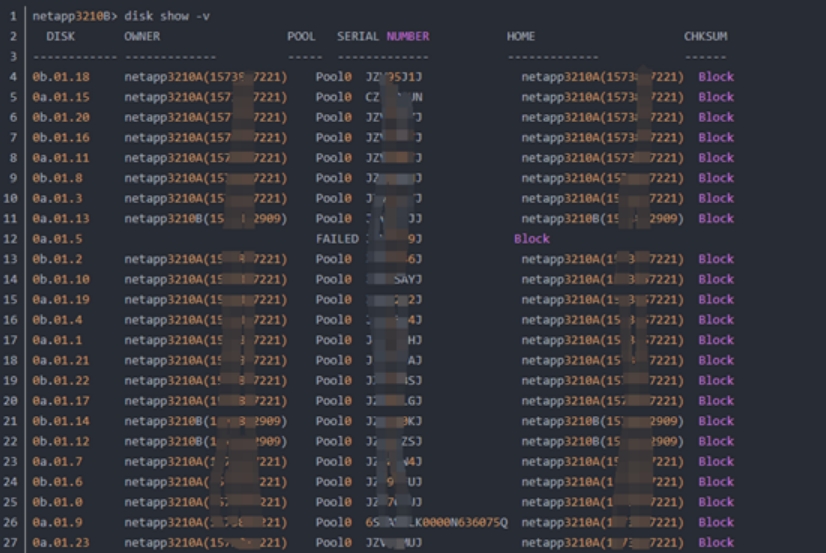Image resolution: width=826 pixels, height=553 pixels.
Task: Select disk entry 0a.01.1
Action: 57,340
